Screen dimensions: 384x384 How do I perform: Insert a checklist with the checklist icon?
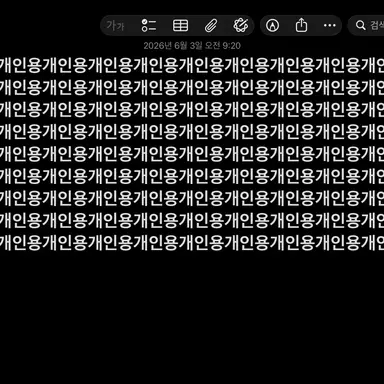tap(149, 25)
